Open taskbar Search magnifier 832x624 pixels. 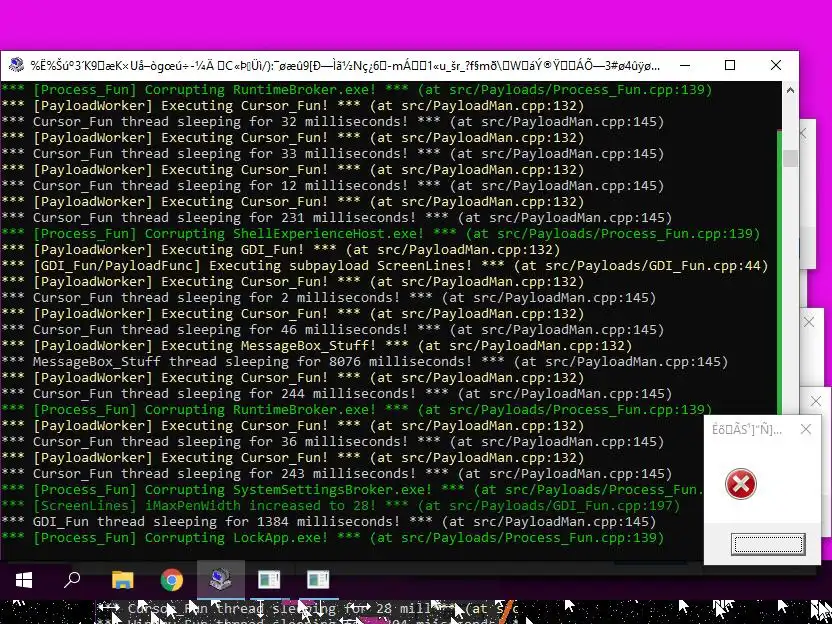click(x=72, y=580)
